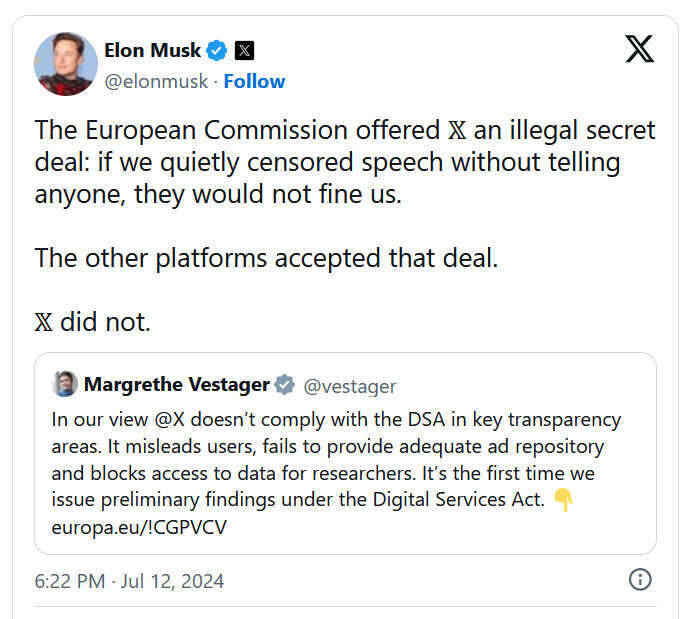Click the stylized X glyph before 'did not'
The width and height of the screenshot is (691, 619).
(44, 323)
